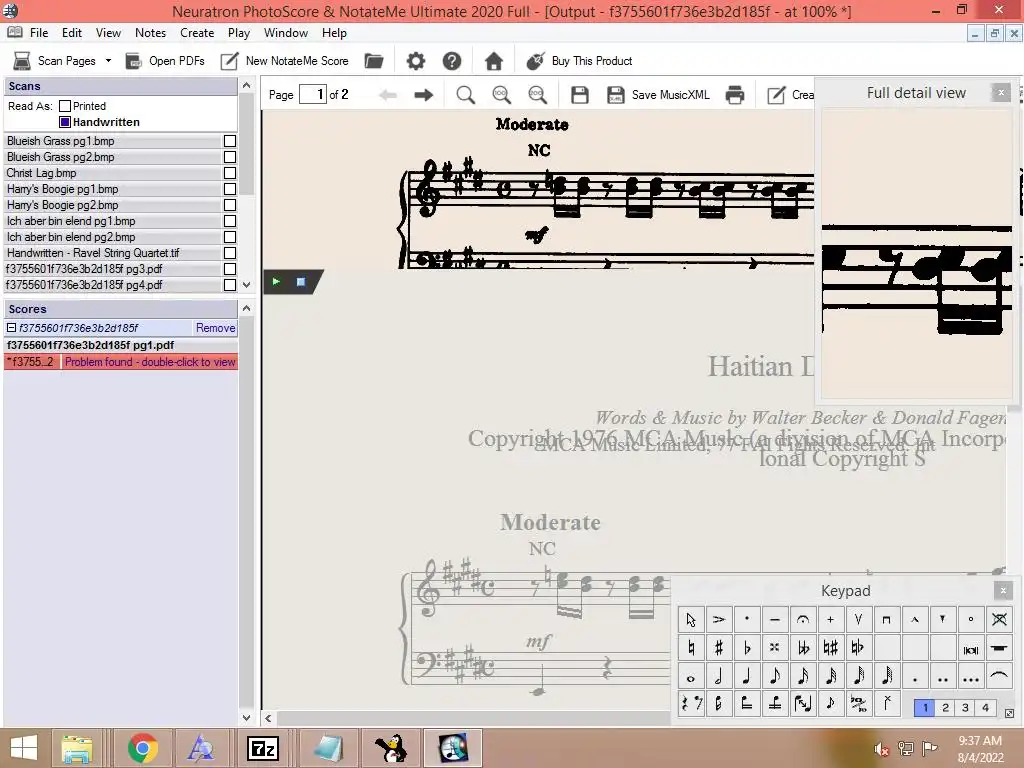Image resolution: width=1024 pixels, height=768 pixels.
Task: Close the Keypad panel
Action: click(x=1003, y=591)
